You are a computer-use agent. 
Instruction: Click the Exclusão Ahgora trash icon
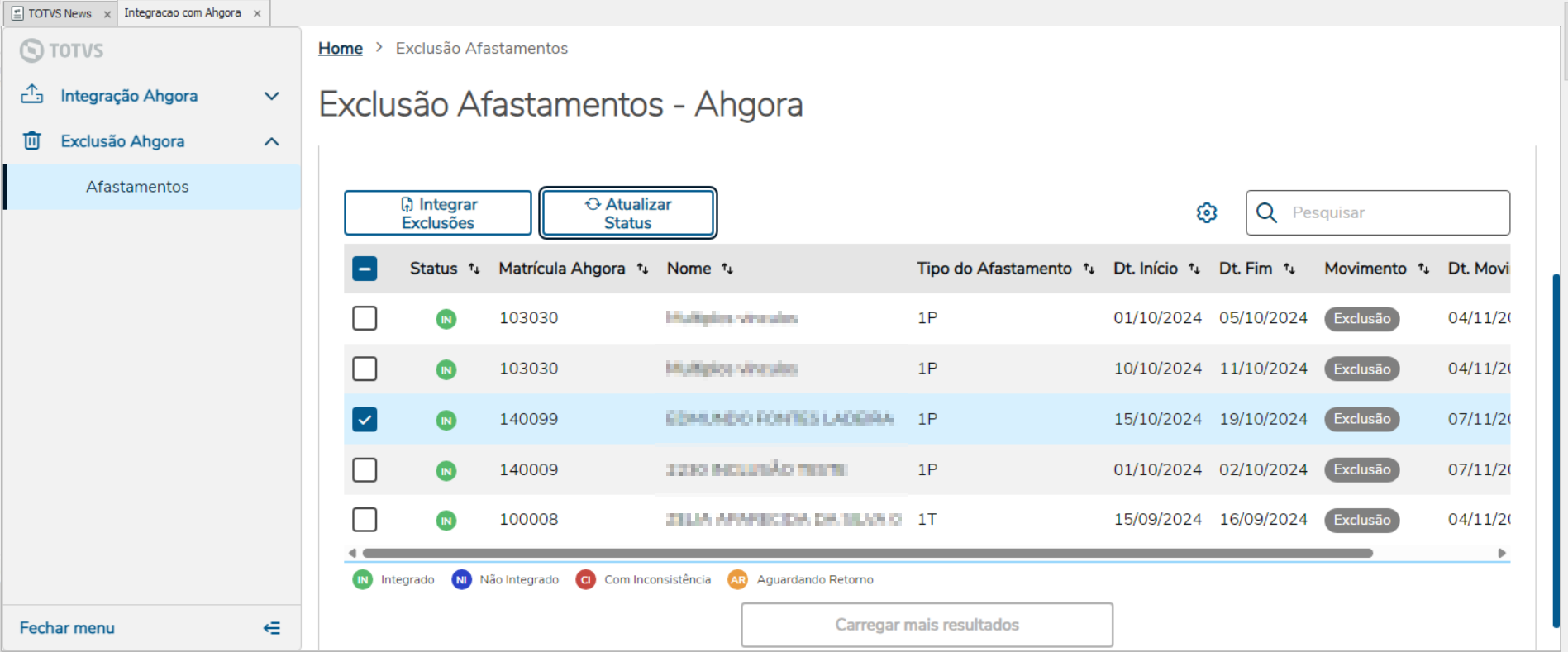pos(32,140)
